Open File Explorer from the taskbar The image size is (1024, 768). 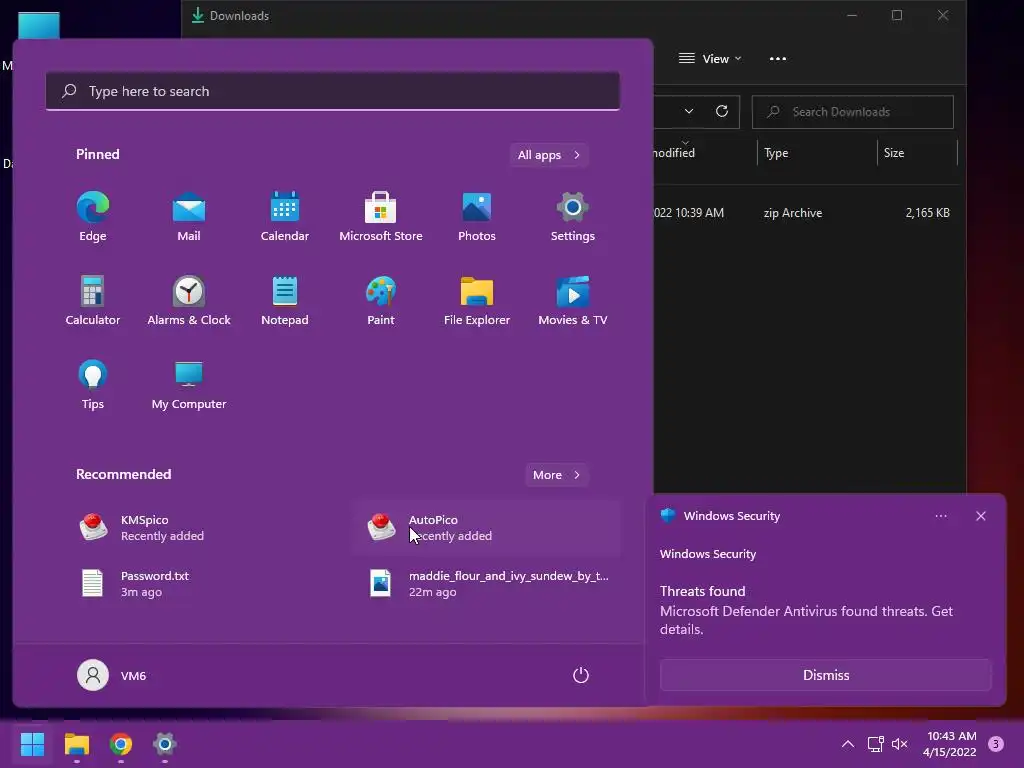point(76,744)
